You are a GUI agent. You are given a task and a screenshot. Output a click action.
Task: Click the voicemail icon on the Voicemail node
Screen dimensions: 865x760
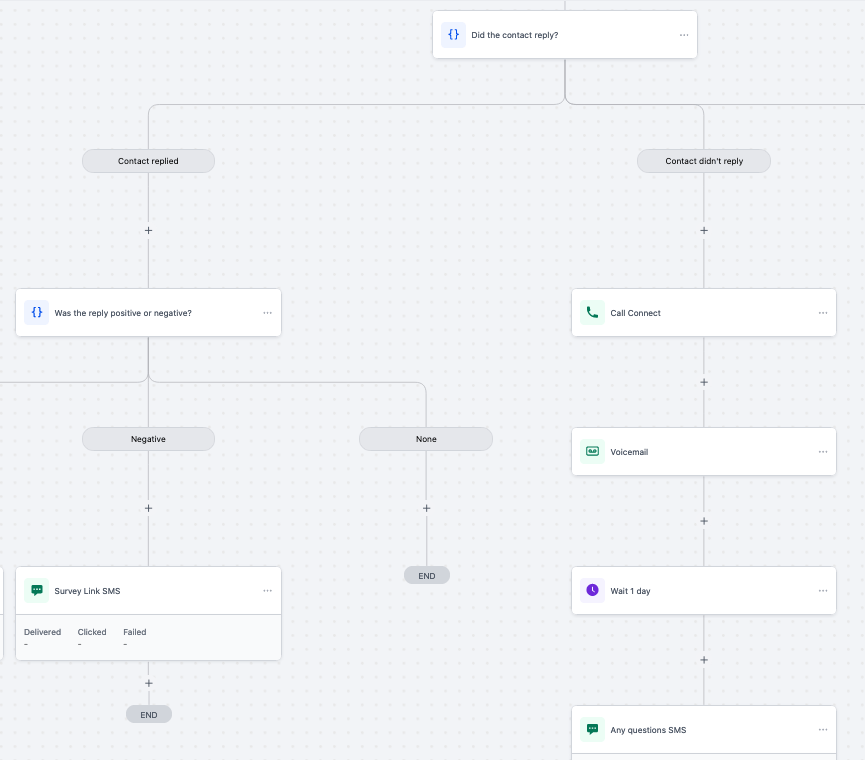592,451
